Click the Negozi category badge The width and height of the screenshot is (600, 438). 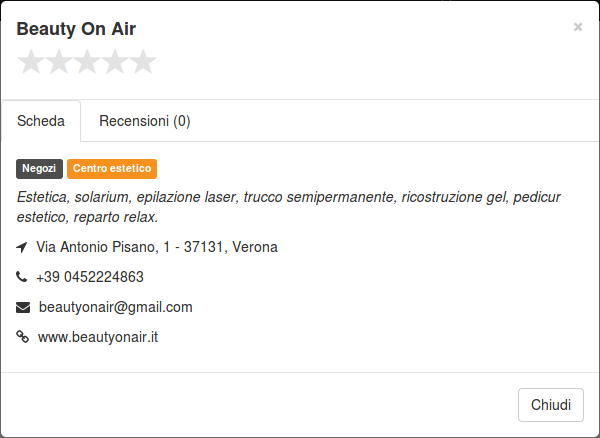click(x=39, y=169)
